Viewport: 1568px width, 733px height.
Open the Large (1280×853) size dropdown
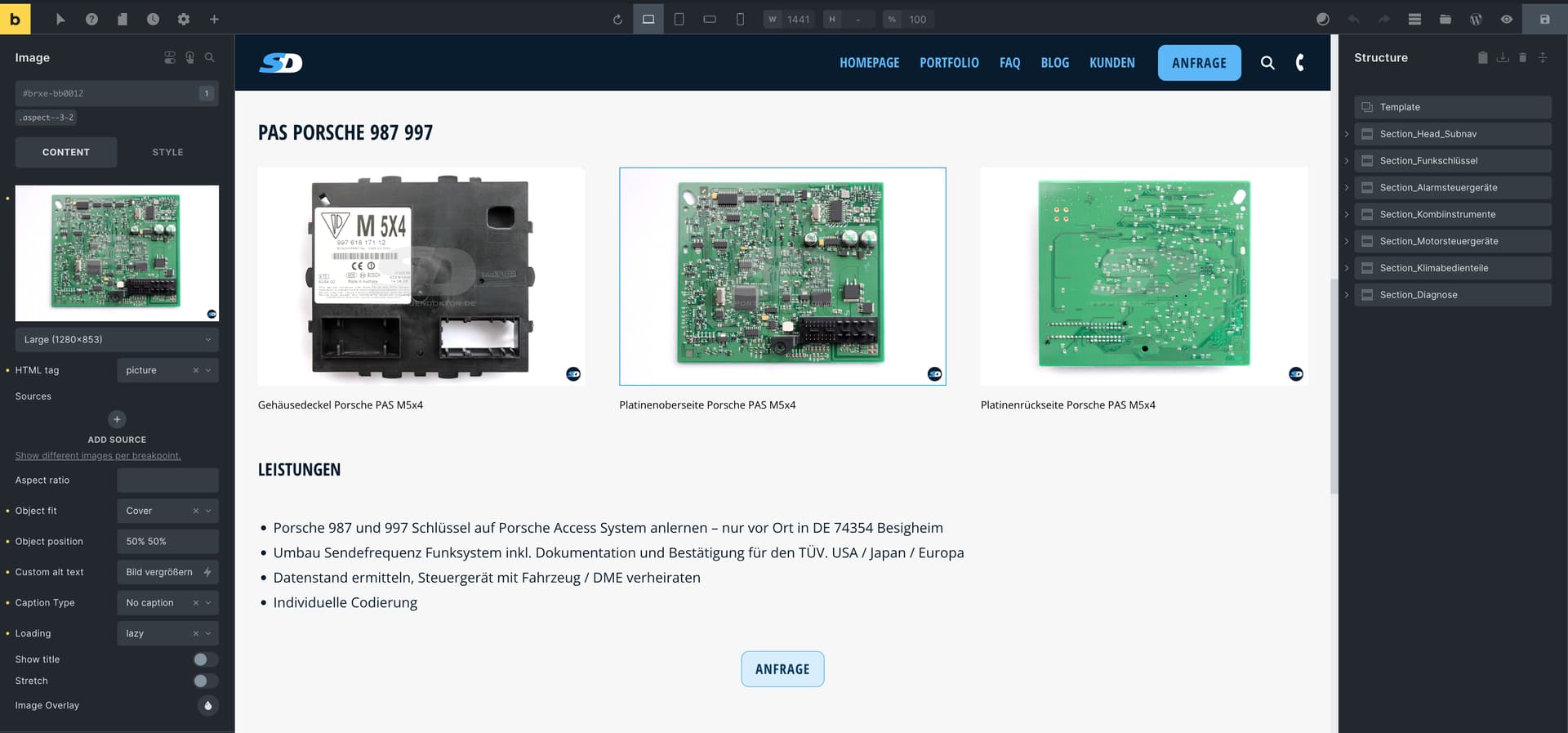pyautogui.click(x=117, y=339)
